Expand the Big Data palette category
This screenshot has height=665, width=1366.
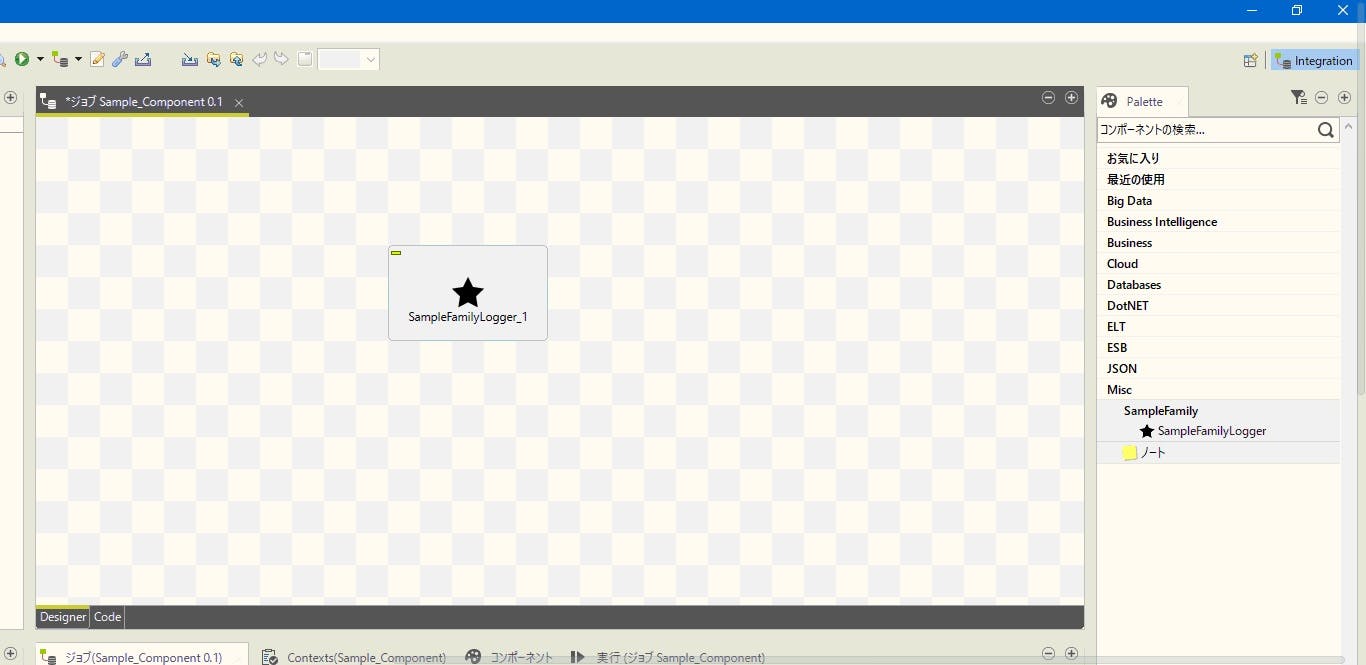tap(1218, 200)
